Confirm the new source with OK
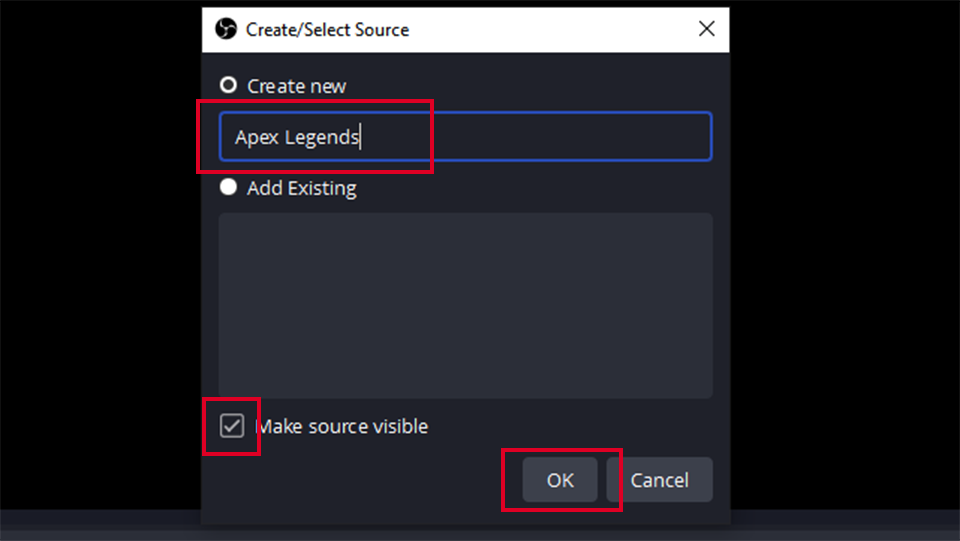The height and width of the screenshot is (541, 960). [x=560, y=480]
